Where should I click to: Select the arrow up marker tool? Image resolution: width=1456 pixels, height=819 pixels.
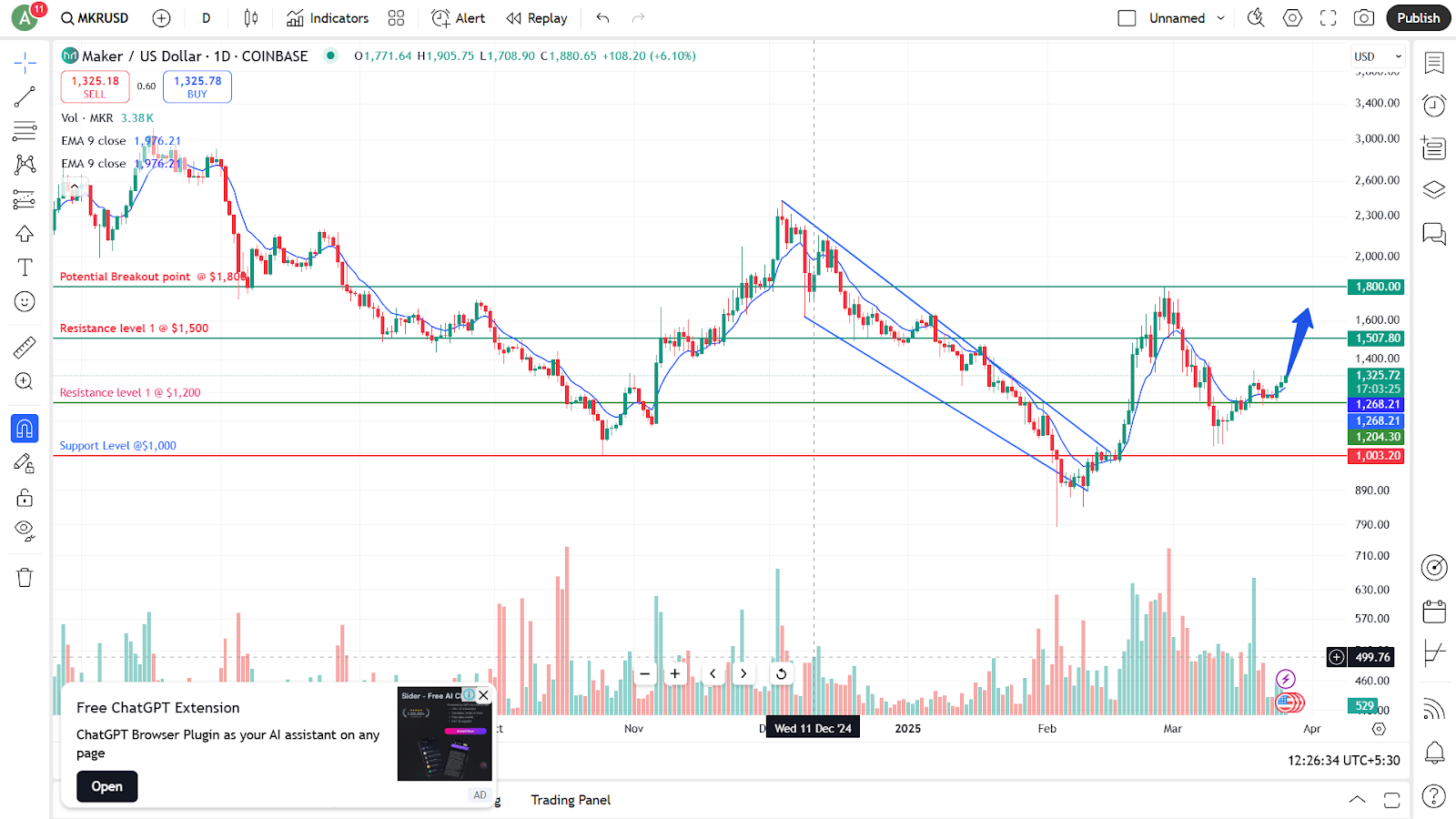click(x=25, y=234)
